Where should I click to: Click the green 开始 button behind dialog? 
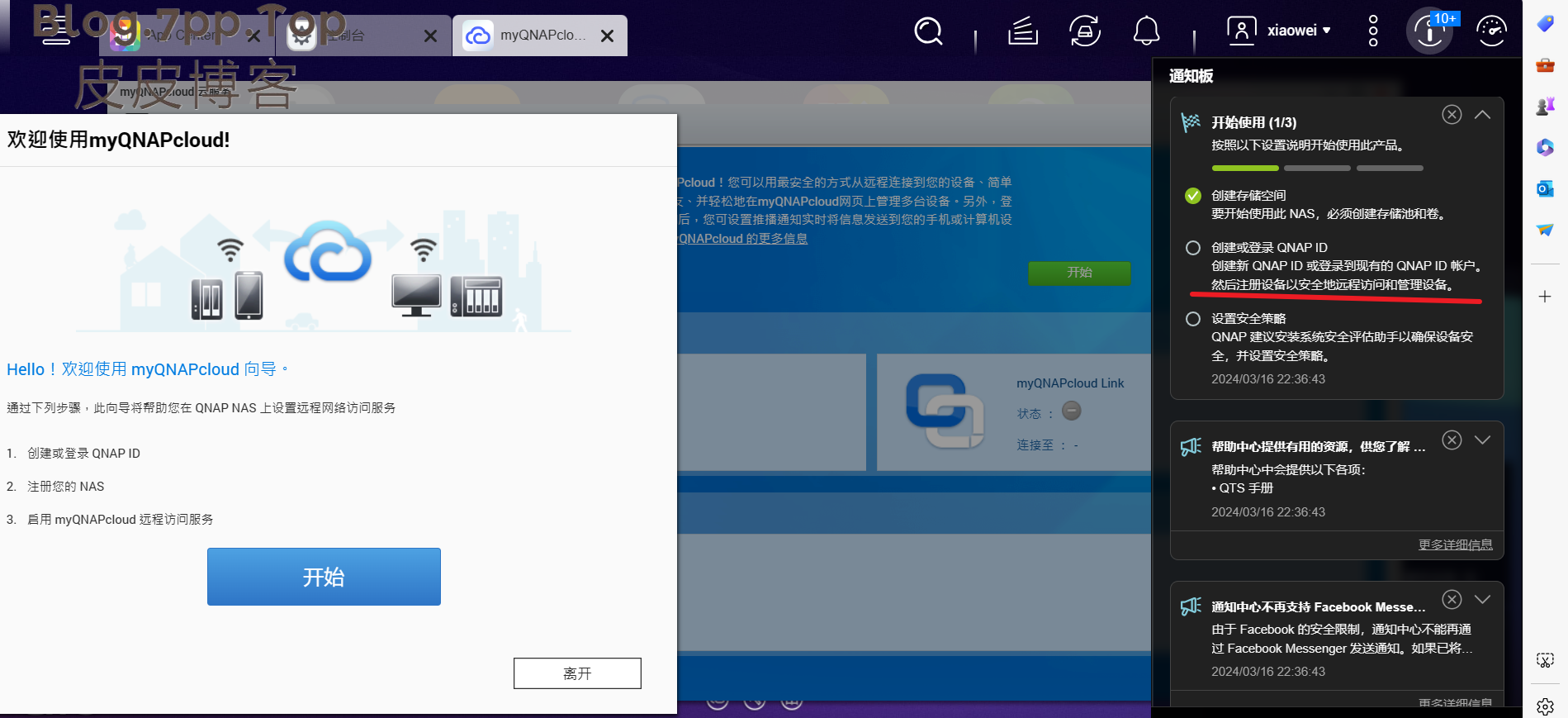coord(1079,273)
